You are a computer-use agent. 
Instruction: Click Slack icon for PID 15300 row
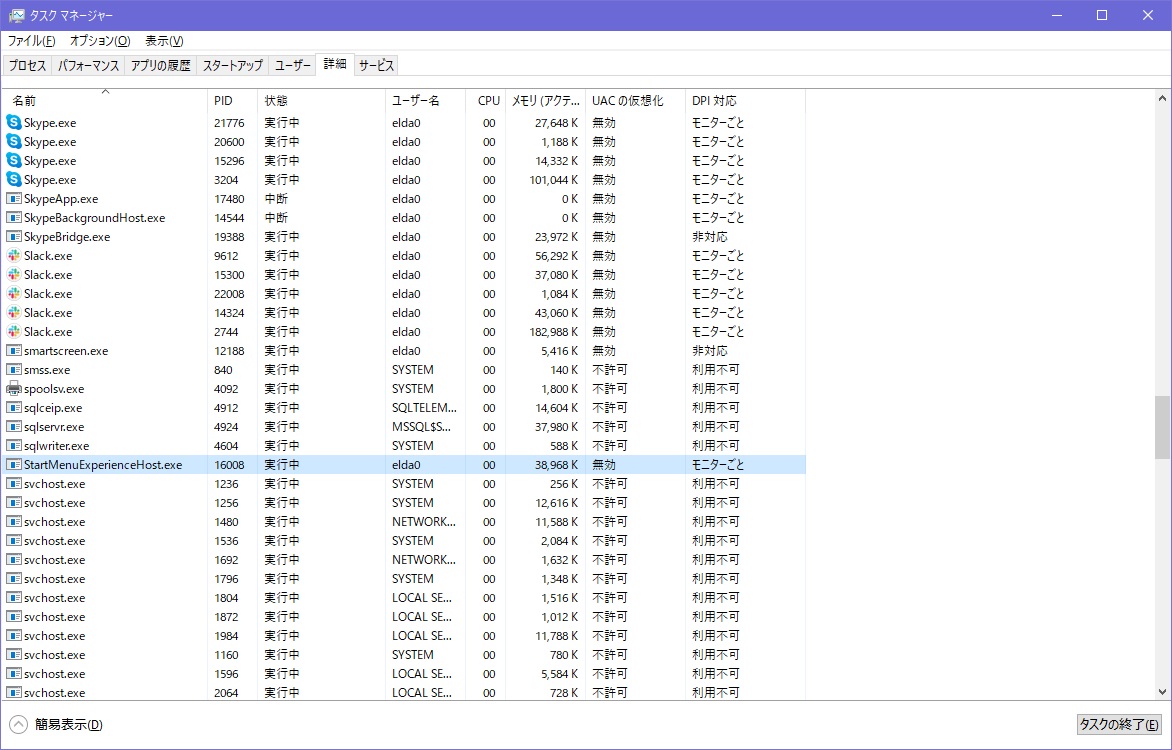point(13,274)
